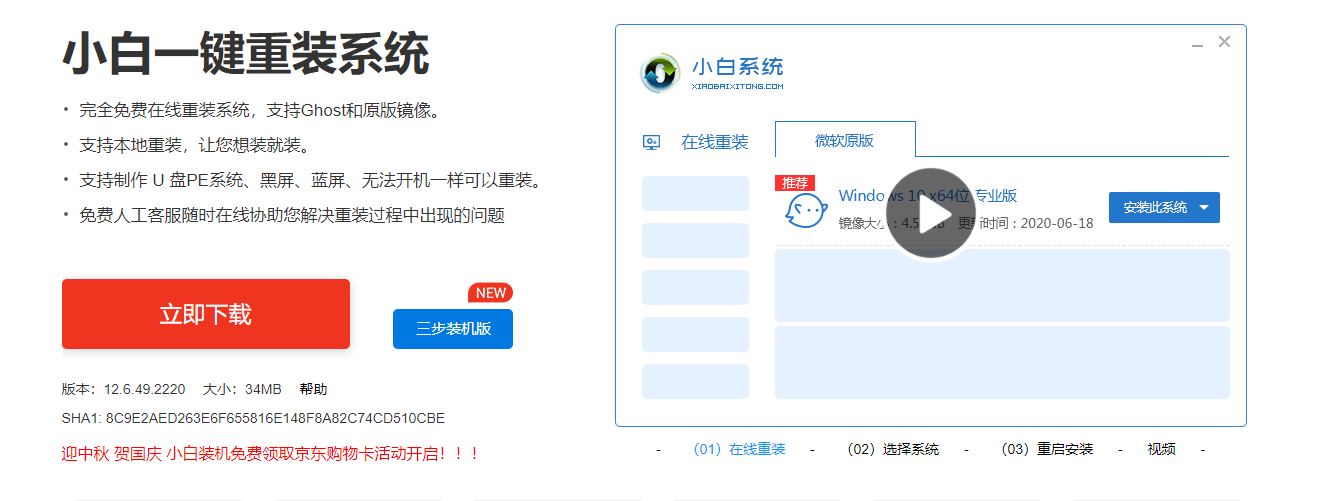1335x501 pixels.
Task: Click the red 立即下载 button
Action: (206, 314)
